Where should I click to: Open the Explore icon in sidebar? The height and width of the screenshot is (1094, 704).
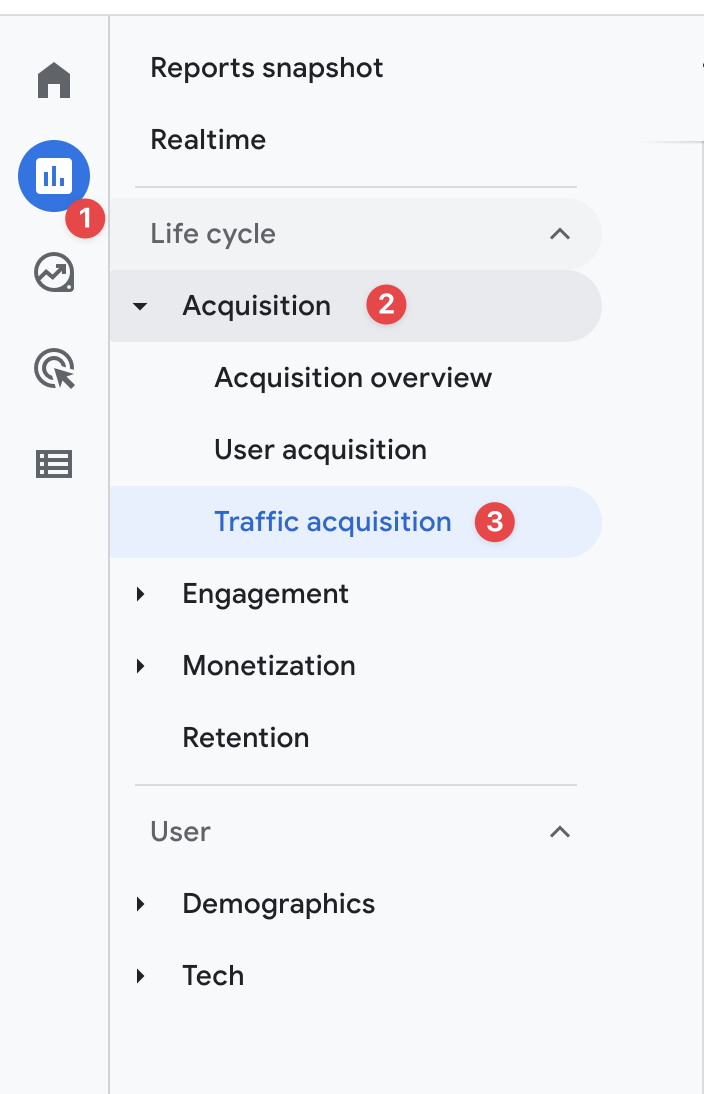[54, 272]
